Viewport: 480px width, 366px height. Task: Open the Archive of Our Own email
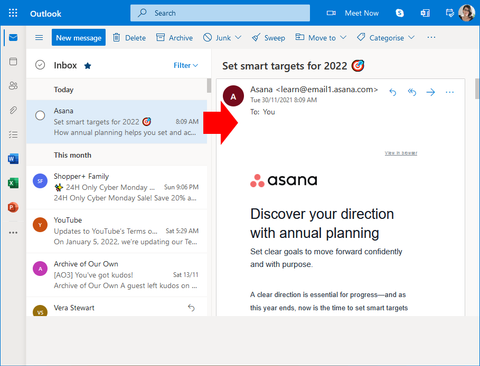(x=117, y=275)
